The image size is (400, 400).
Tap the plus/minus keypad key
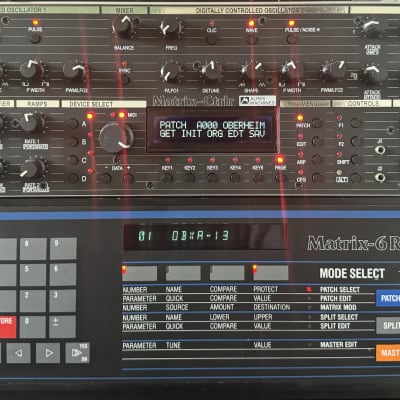63,327
